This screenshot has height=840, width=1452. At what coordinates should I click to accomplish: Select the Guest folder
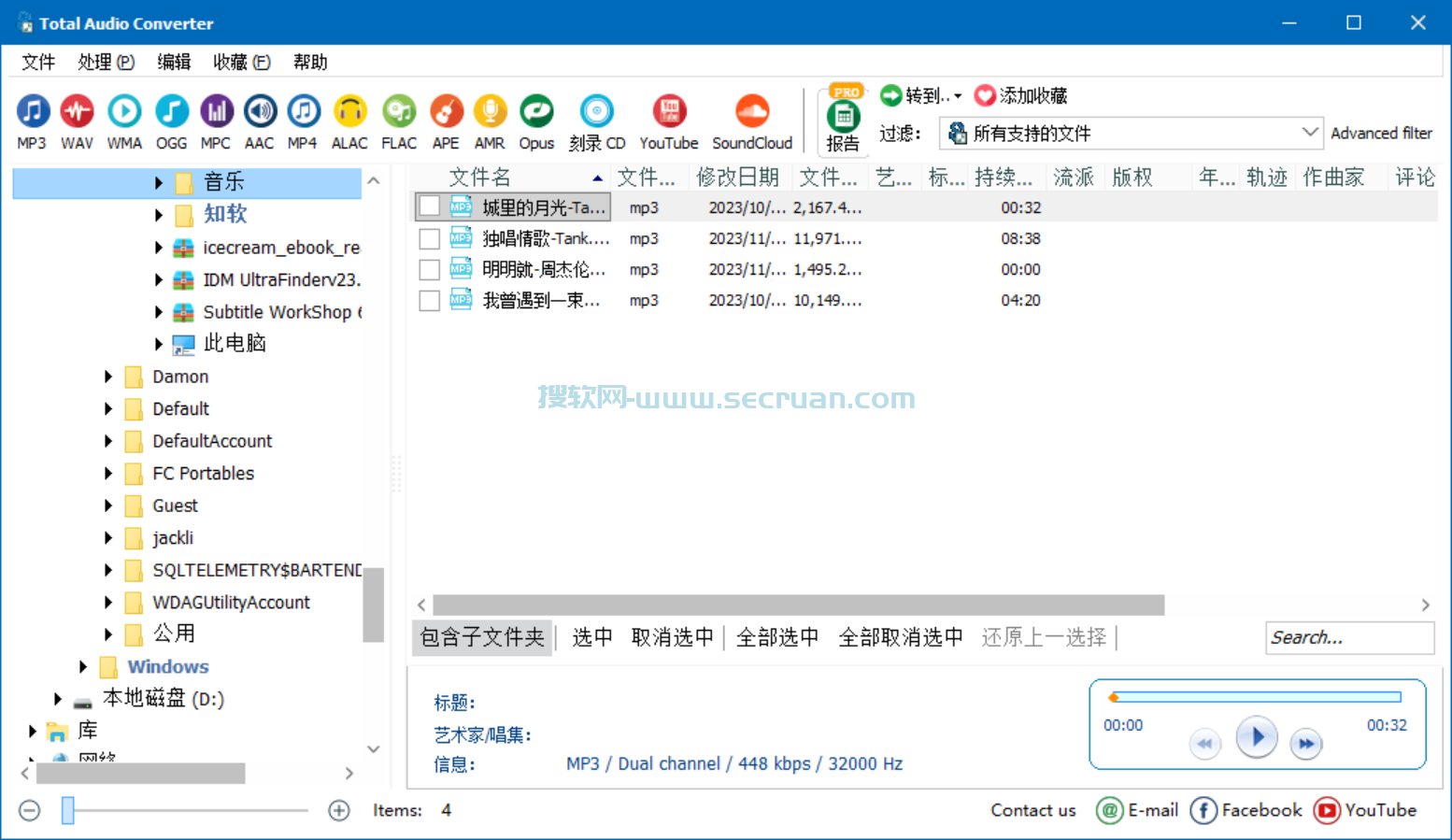pos(175,505)
